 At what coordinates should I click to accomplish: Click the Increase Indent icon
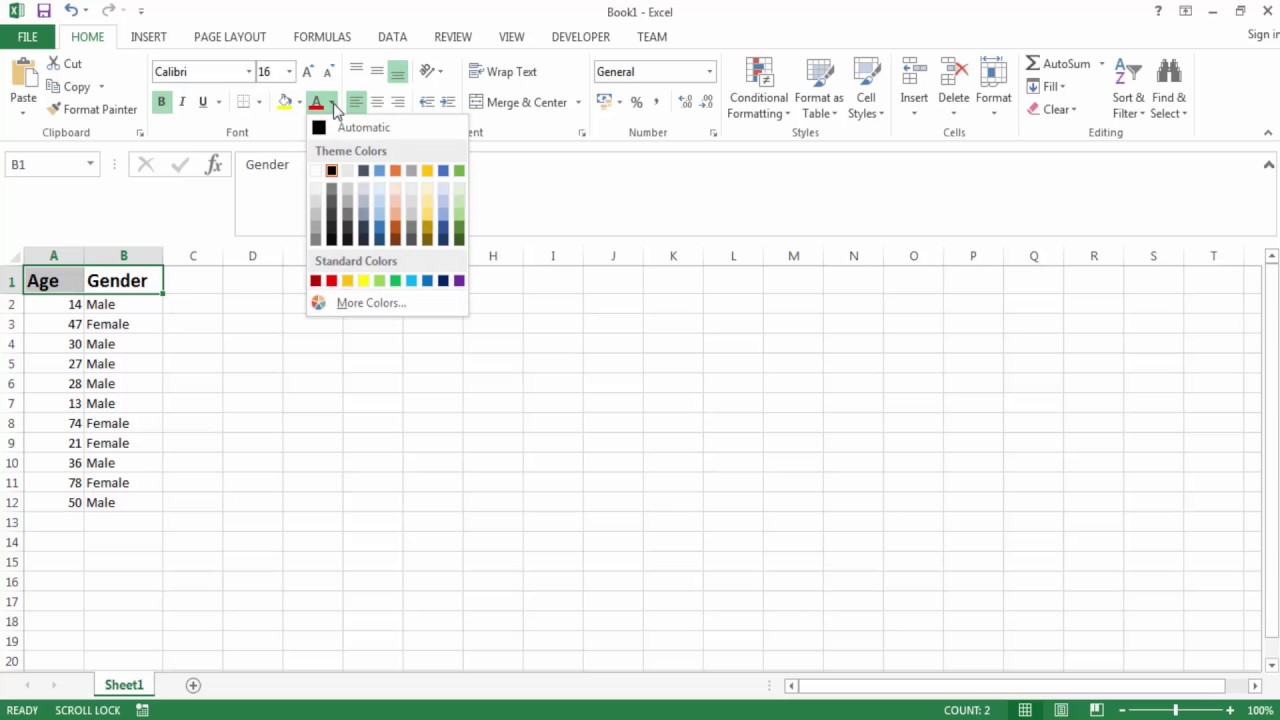click(x=447, y=102)
